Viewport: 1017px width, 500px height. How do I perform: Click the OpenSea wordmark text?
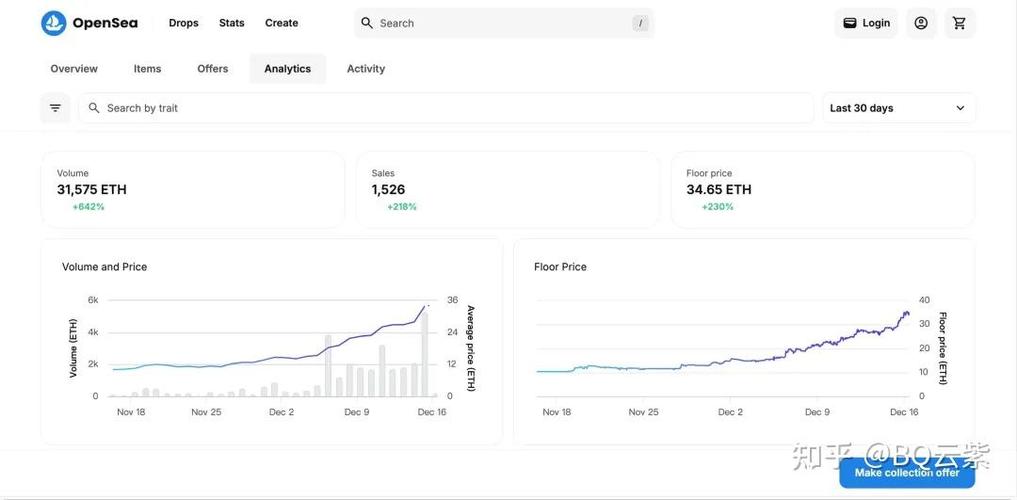point(105,23)
